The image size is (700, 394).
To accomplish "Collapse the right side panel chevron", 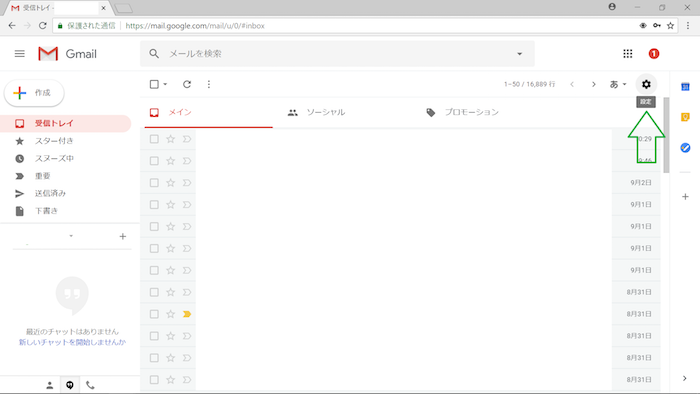I will [x=685, y=378].
